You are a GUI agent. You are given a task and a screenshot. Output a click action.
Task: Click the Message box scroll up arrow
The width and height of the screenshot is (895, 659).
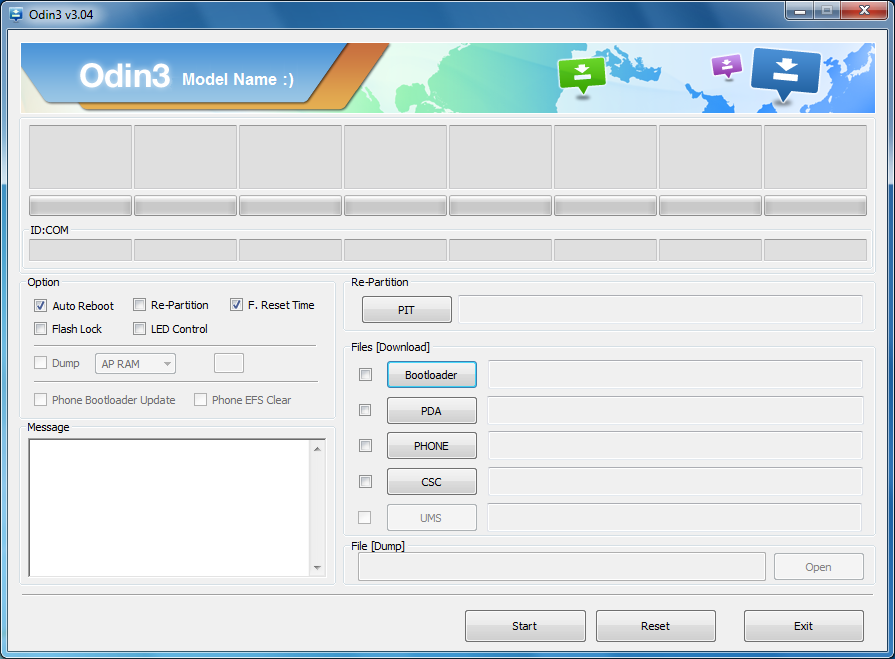pyautogui.click(x=317, y=449)
